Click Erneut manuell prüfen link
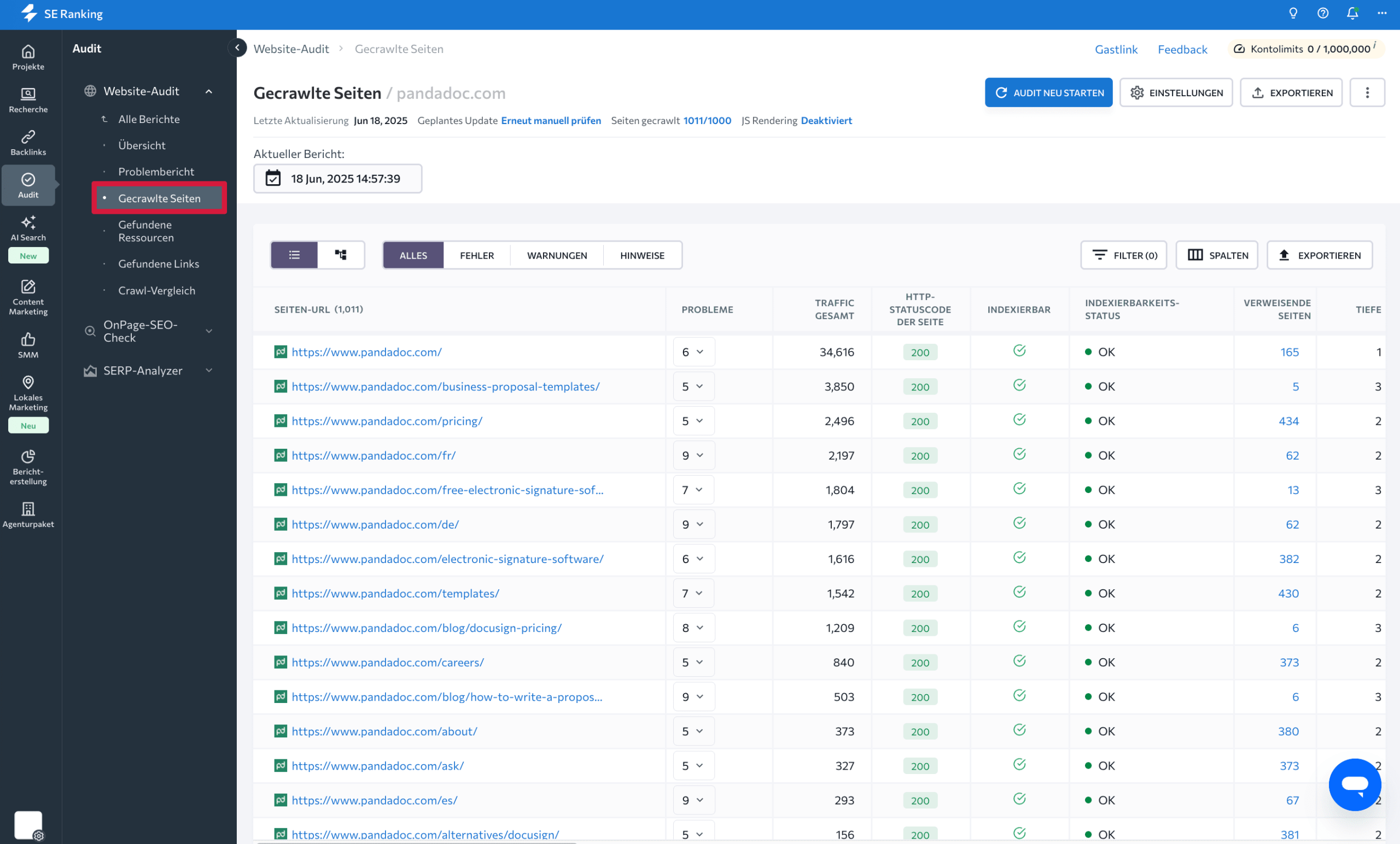Screen dimensions: 1400x844 pos(551,120)
